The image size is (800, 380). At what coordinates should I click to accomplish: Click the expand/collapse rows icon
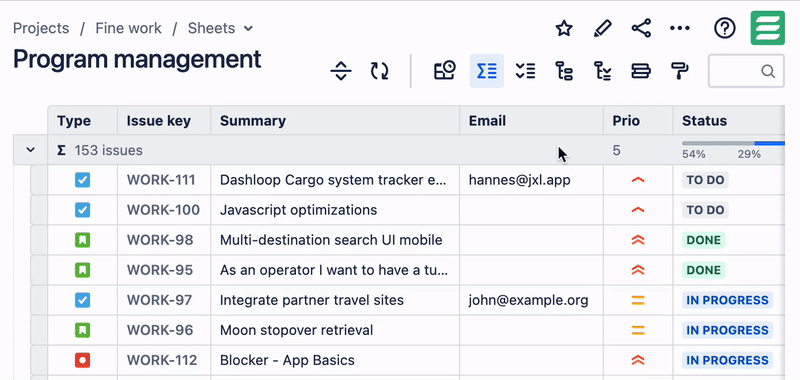coord(341,71)
